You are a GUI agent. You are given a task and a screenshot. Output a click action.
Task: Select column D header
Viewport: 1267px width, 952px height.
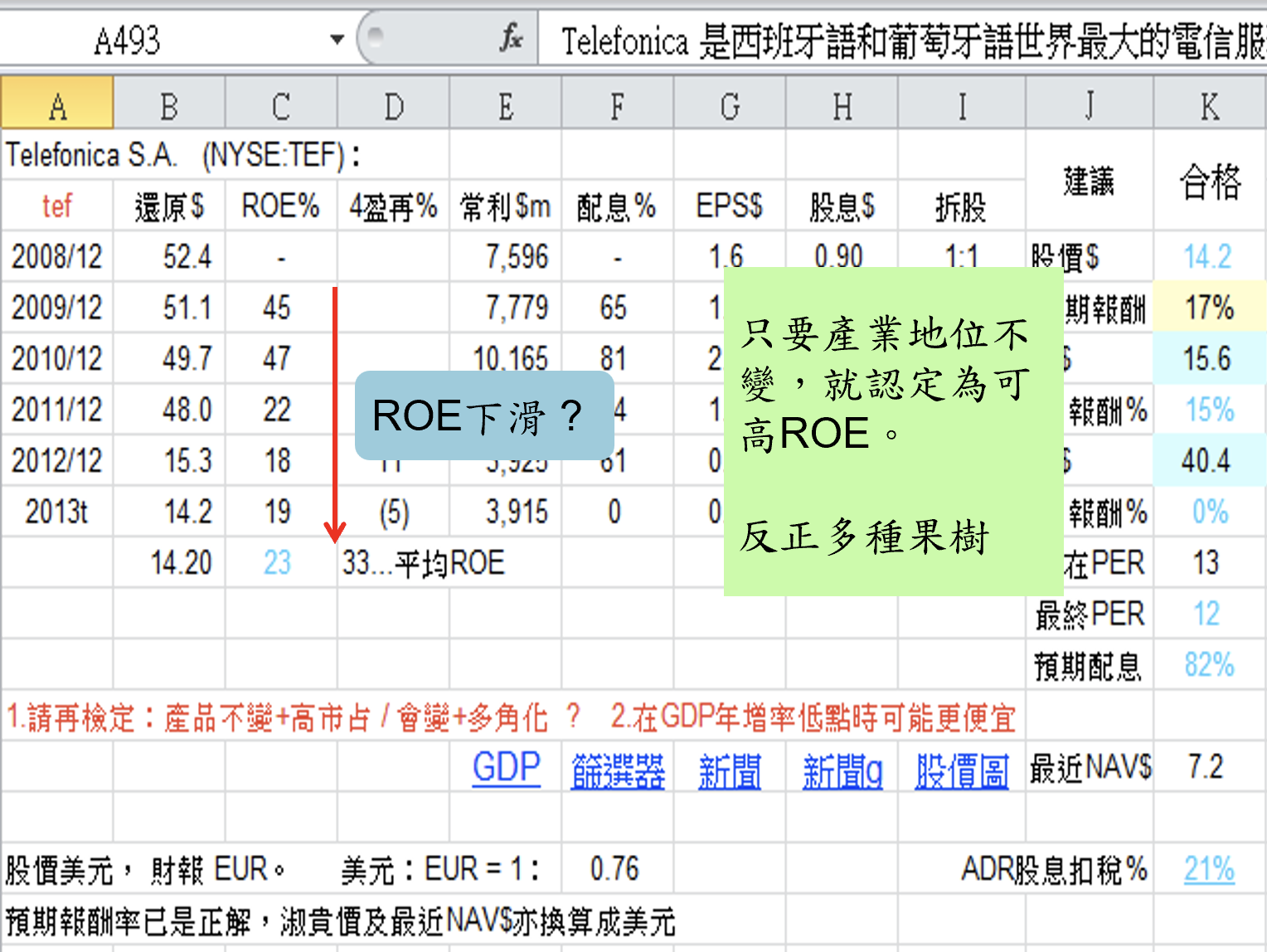click(x=393, y=104)
